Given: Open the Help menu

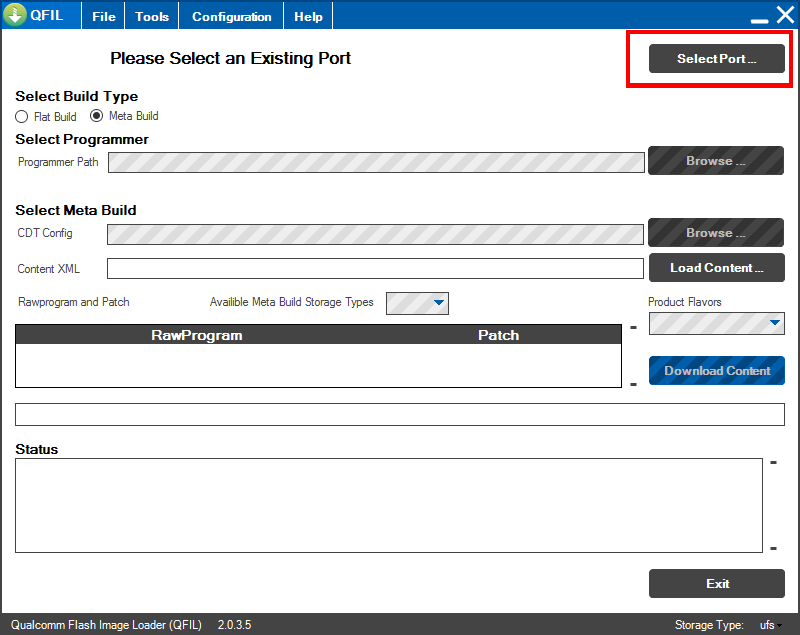Looking at the screenshot, I should [x=308, y=16].
